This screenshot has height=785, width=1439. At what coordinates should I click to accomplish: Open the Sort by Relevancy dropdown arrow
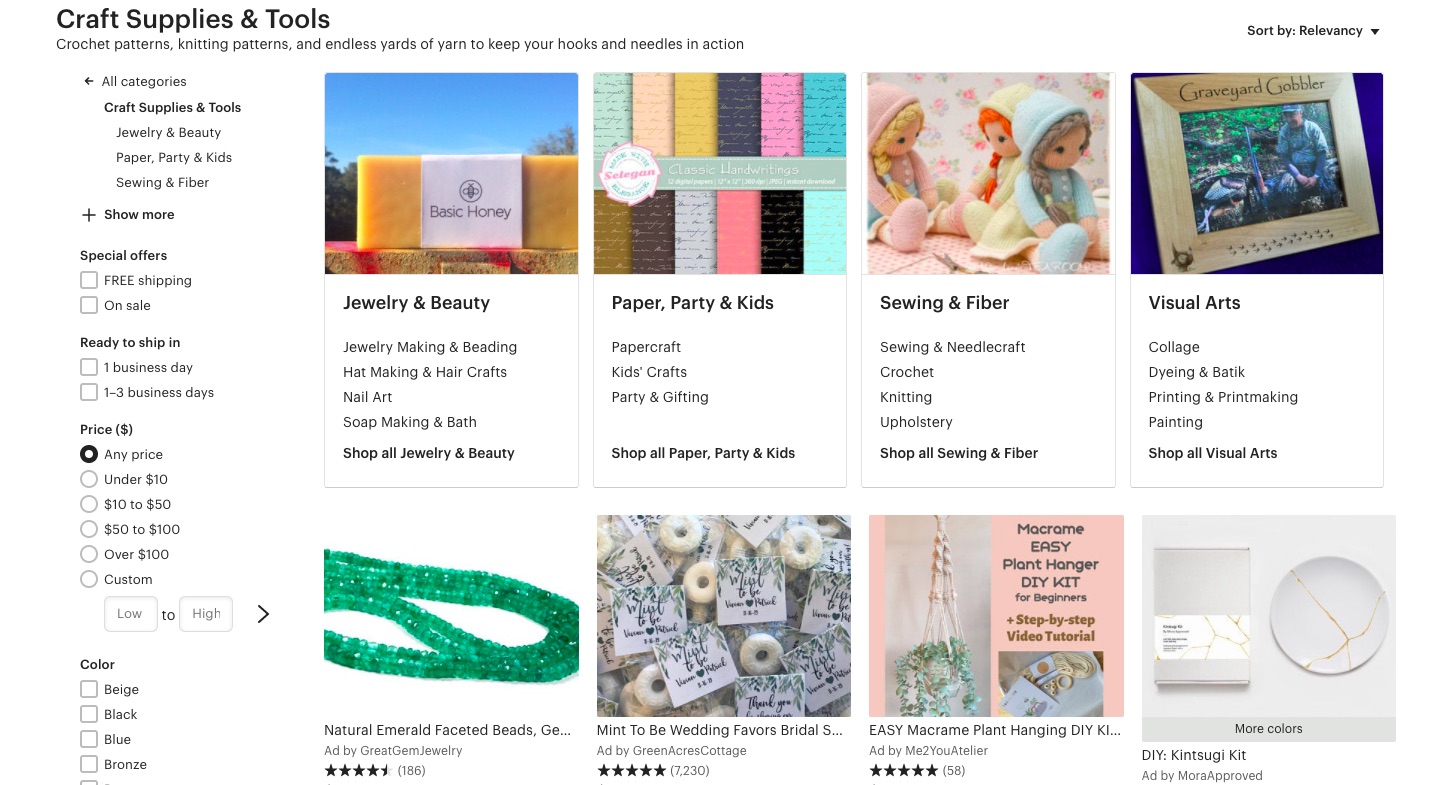[x=1375, y=30]
